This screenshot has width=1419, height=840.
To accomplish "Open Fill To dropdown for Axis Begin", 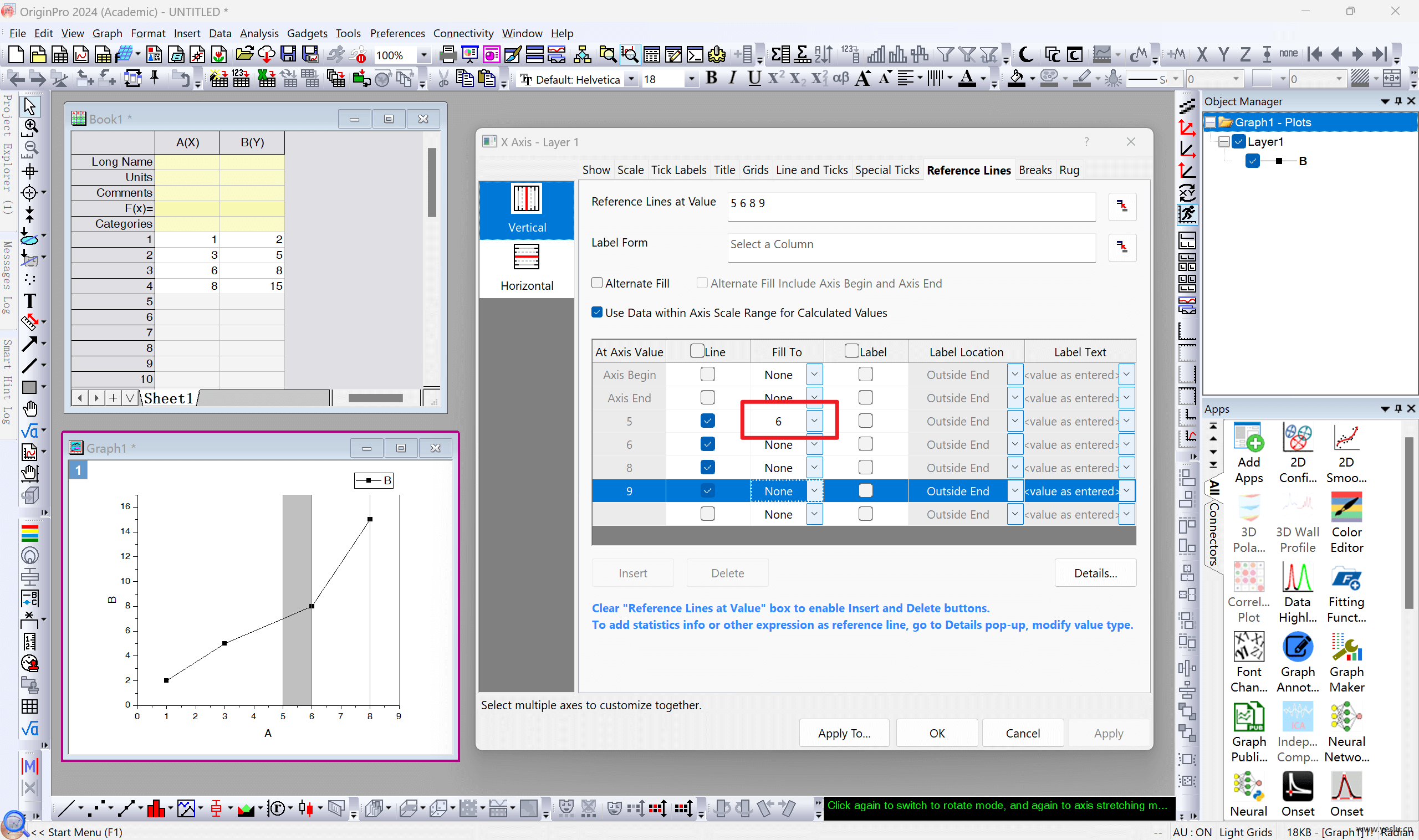I will tap(814, 374).
